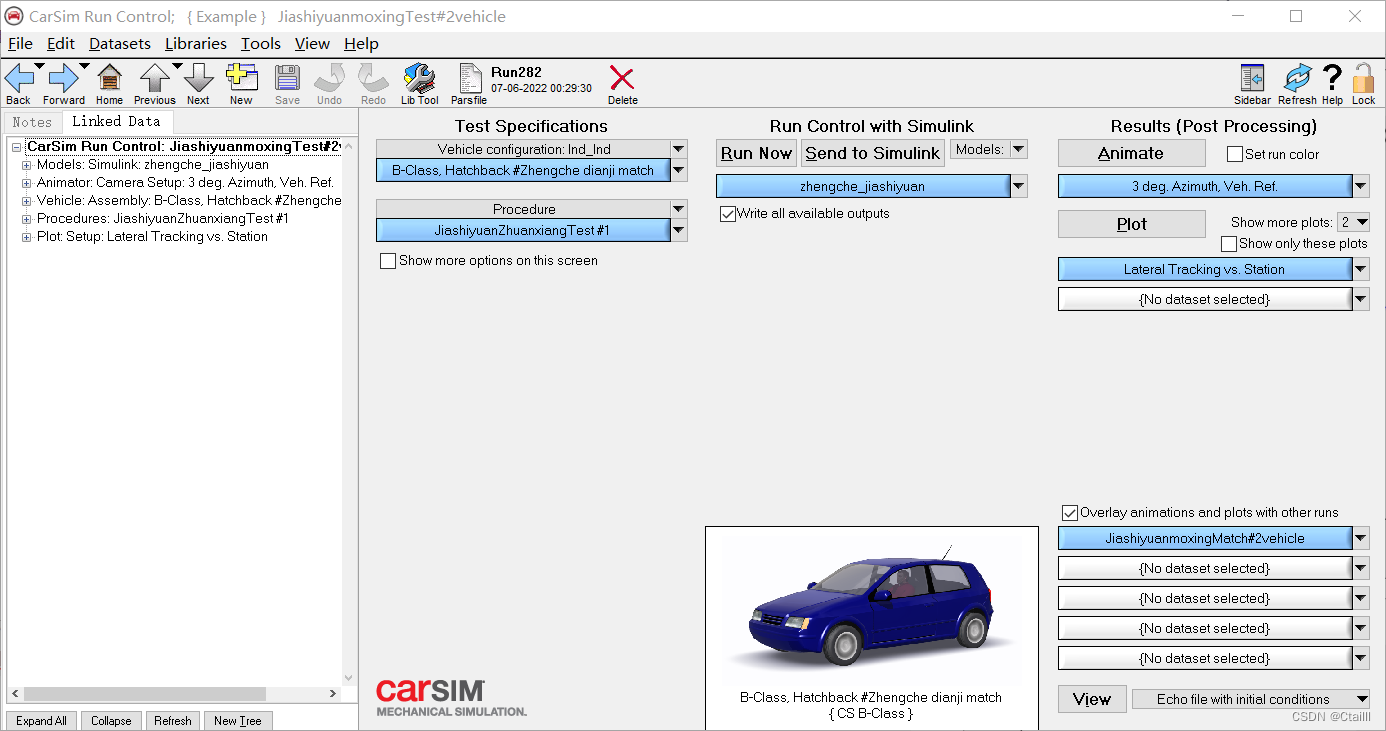Click Send to Simulink button
Screen dimensions: 1386x731
[873, 153]
